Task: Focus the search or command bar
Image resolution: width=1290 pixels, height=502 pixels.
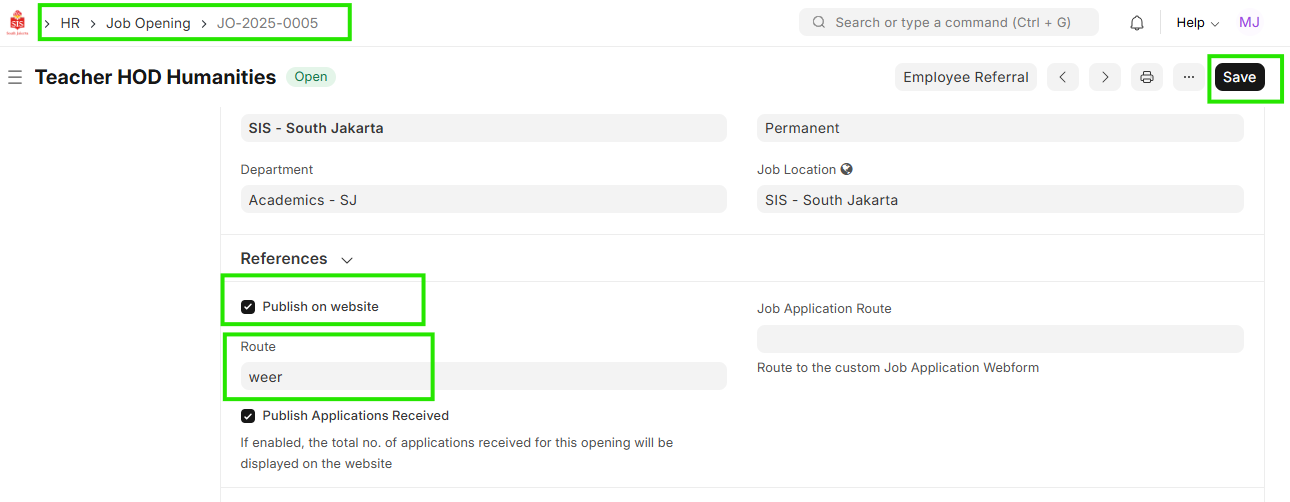Action: point(948,23)
